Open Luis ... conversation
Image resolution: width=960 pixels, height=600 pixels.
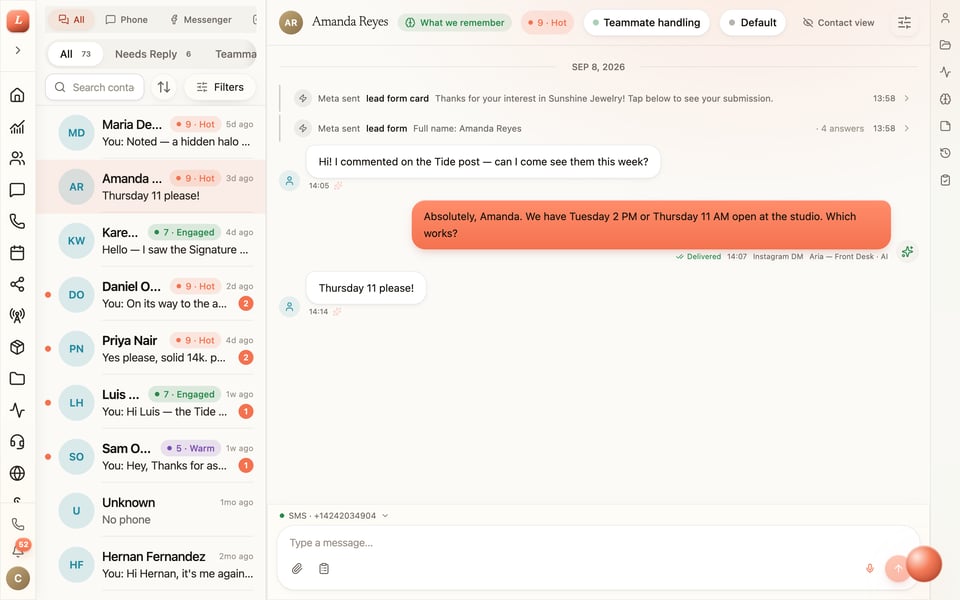click(x=151, y=402)
